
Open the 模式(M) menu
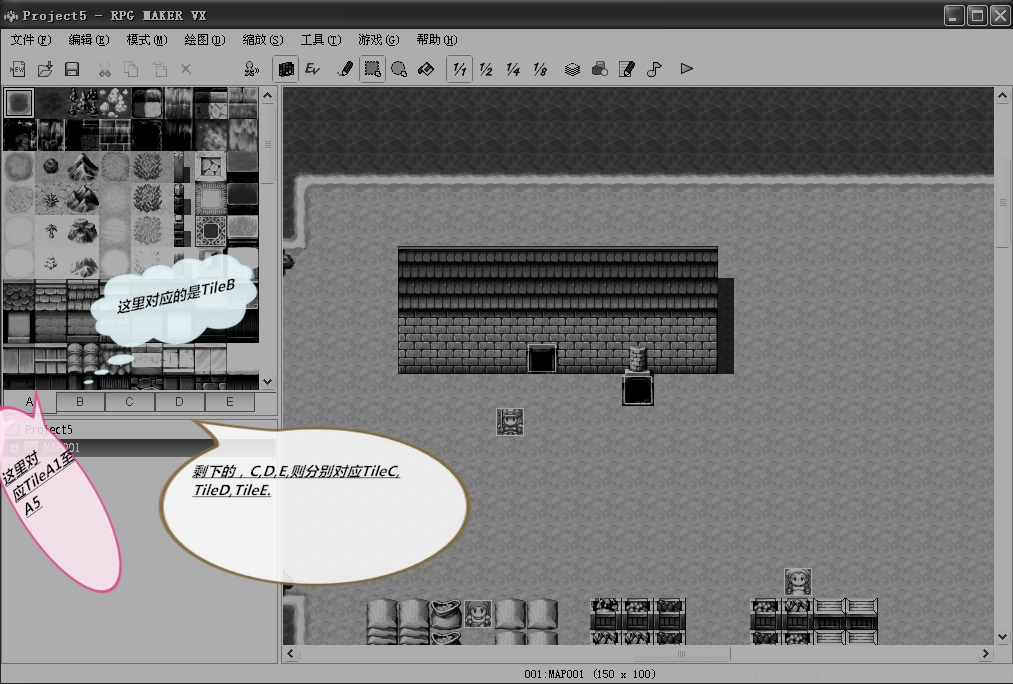(x=147, y=40)
